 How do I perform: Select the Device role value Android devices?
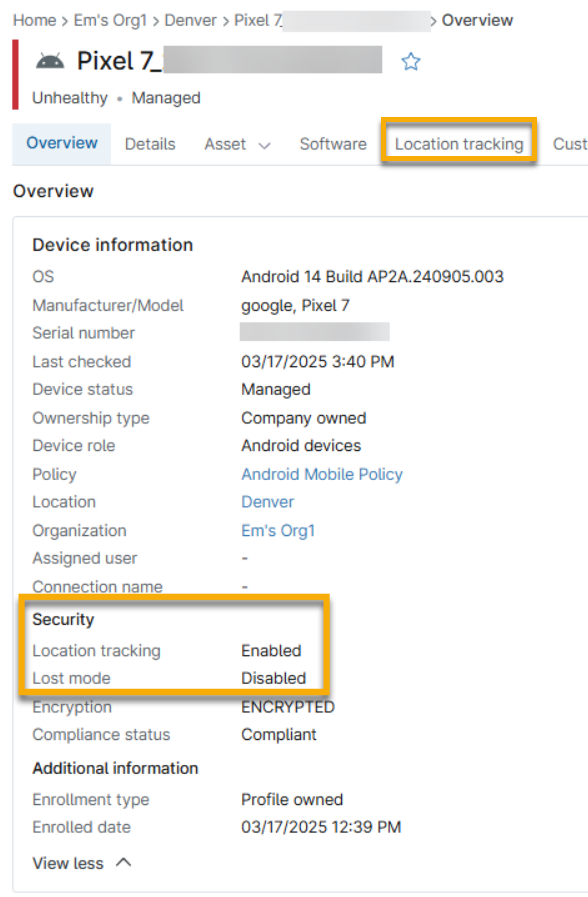(301, 446)
